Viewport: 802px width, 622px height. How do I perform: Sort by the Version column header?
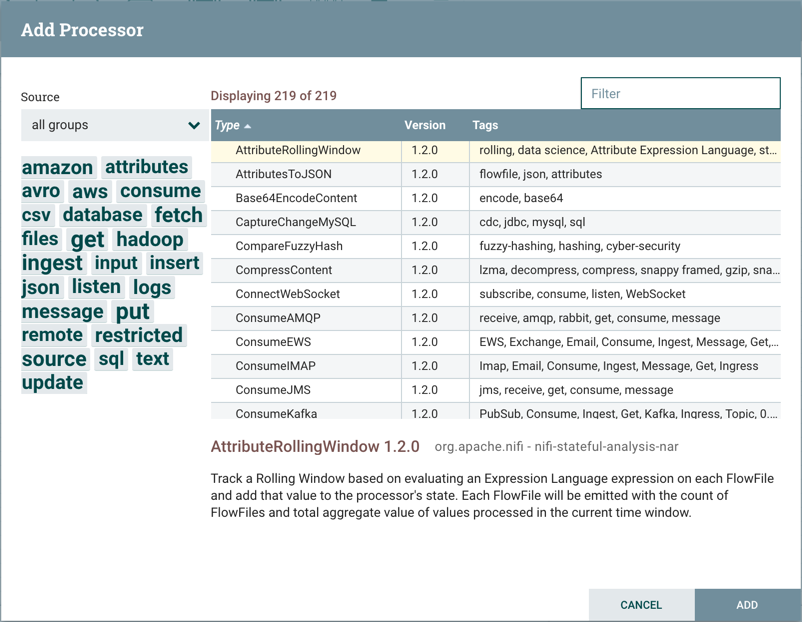[x=425, y=126]
